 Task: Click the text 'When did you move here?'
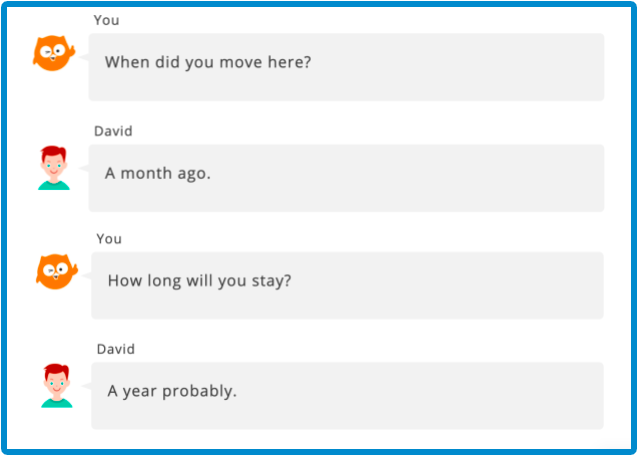[x=208, y=62]
